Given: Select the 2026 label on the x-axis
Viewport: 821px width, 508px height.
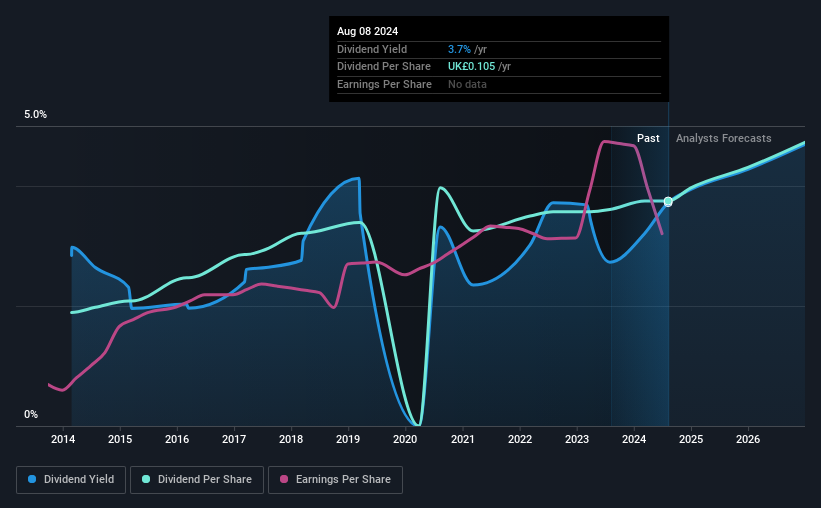Looking at the screenshot, I should pyautogui.click(x=748, y=439).
